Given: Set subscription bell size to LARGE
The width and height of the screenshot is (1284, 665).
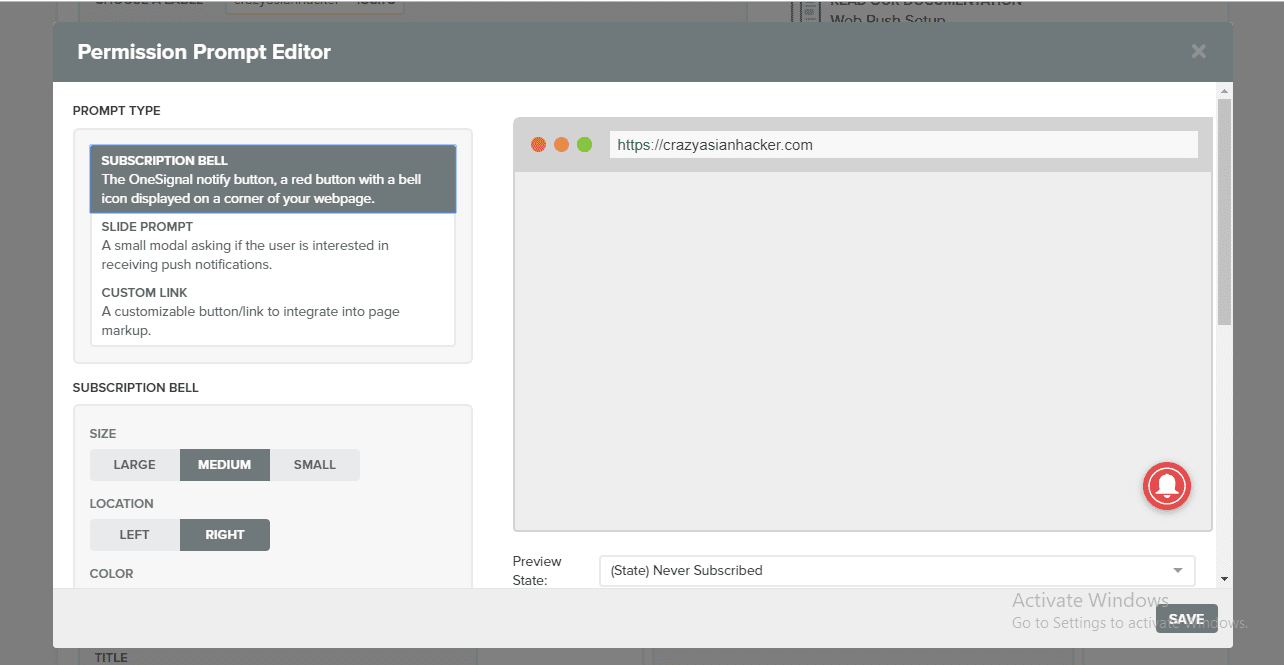Looking at the screenshot, I should 134,464.
